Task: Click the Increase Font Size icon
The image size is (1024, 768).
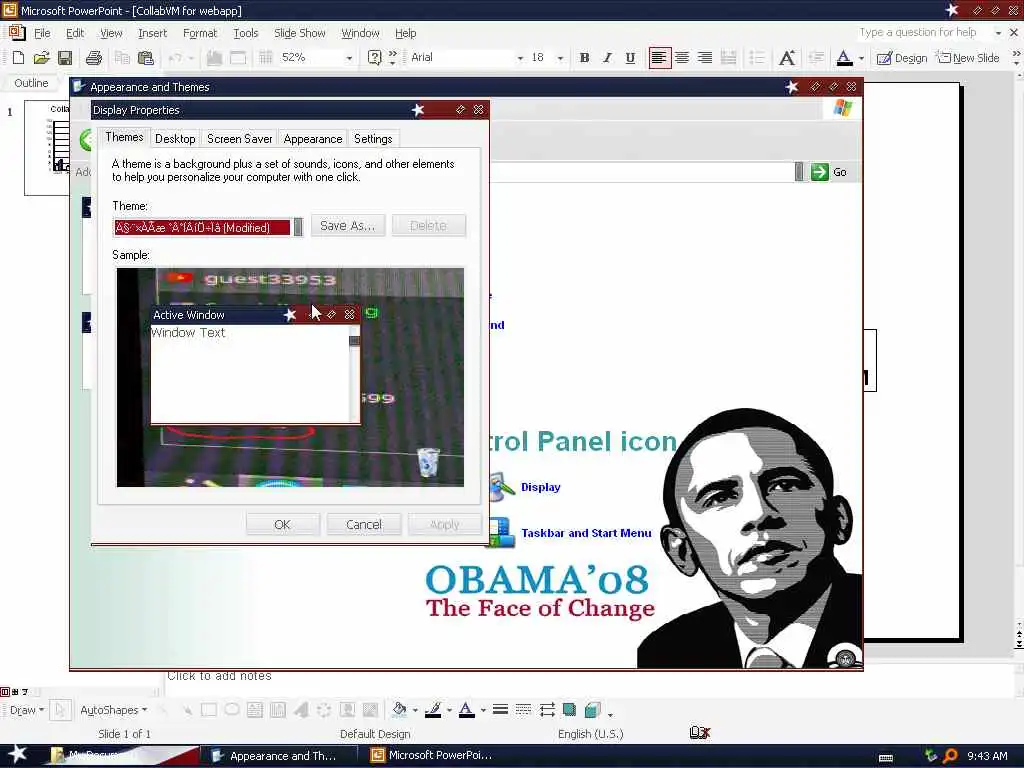Action: point(787,57)
